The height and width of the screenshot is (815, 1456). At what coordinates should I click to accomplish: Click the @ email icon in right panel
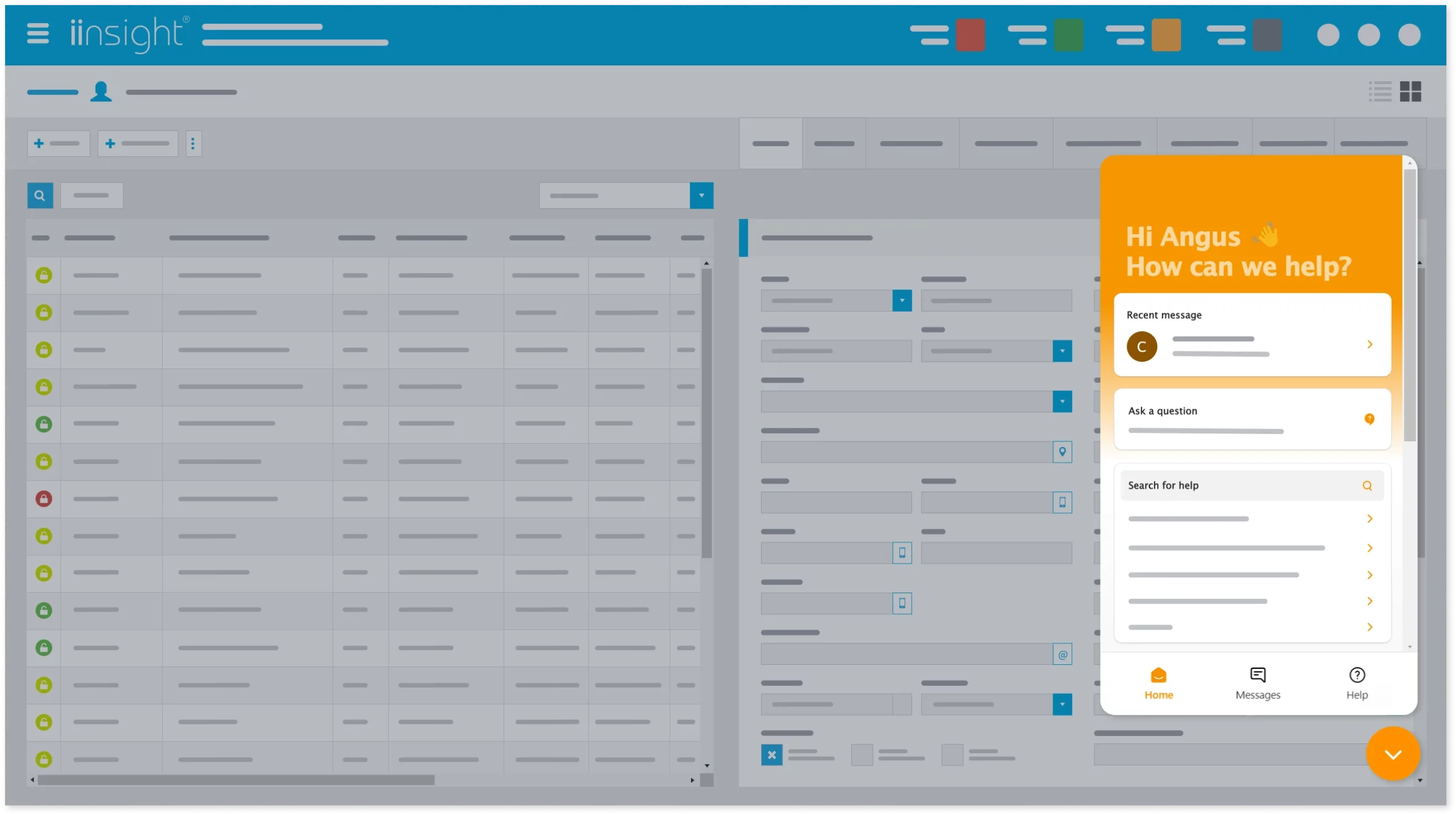1061,654
